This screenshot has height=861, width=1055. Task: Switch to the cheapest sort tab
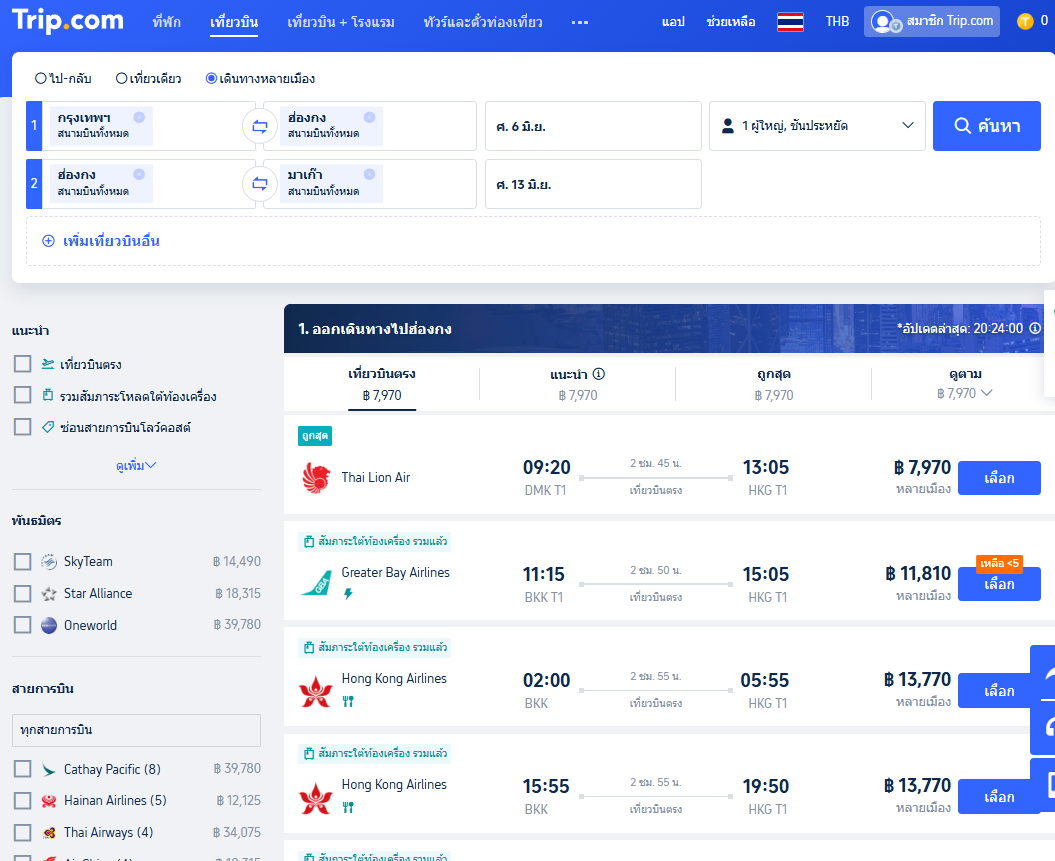773,384
